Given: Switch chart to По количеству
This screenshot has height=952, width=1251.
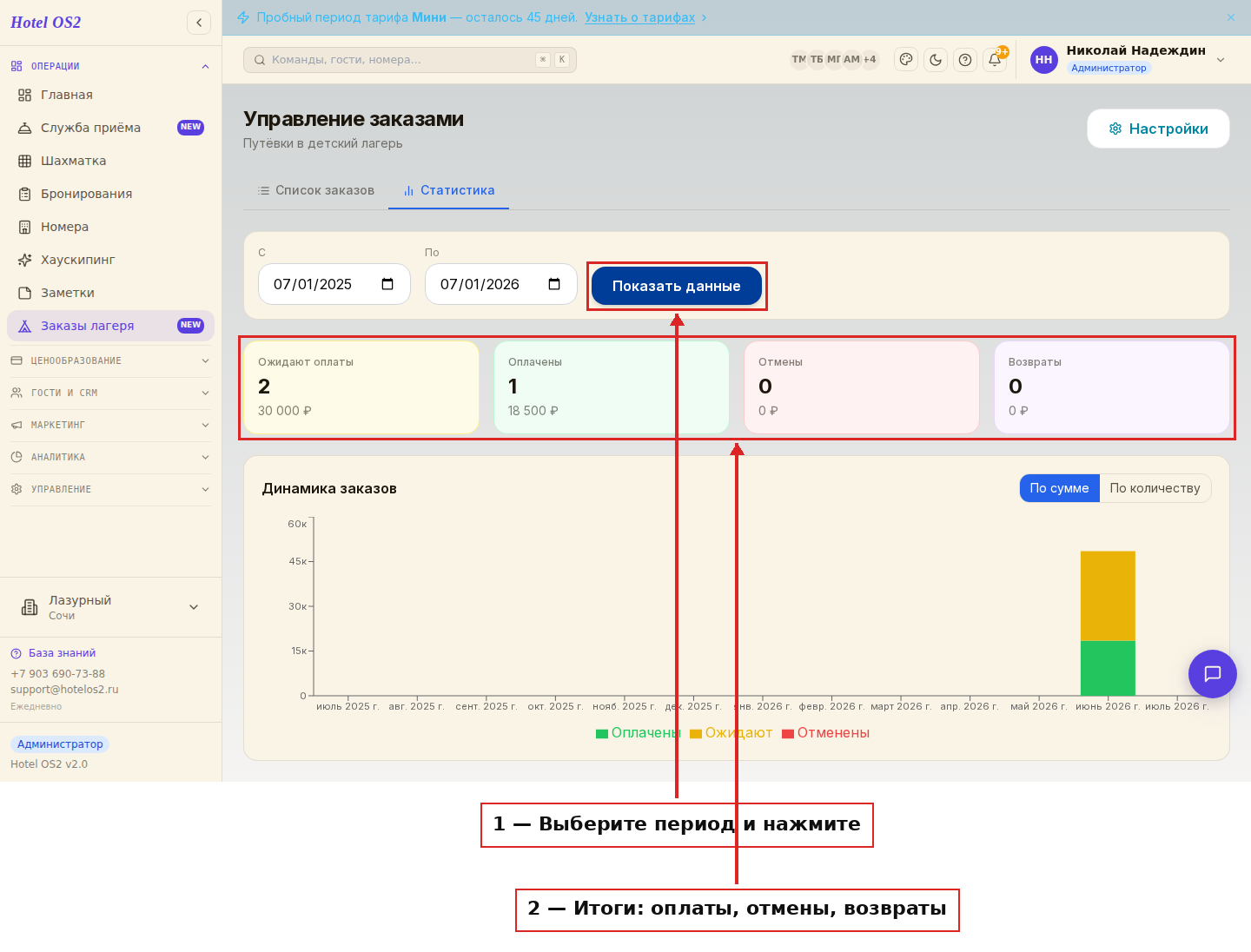Looking at the screenshot, I should [1155, 488].
